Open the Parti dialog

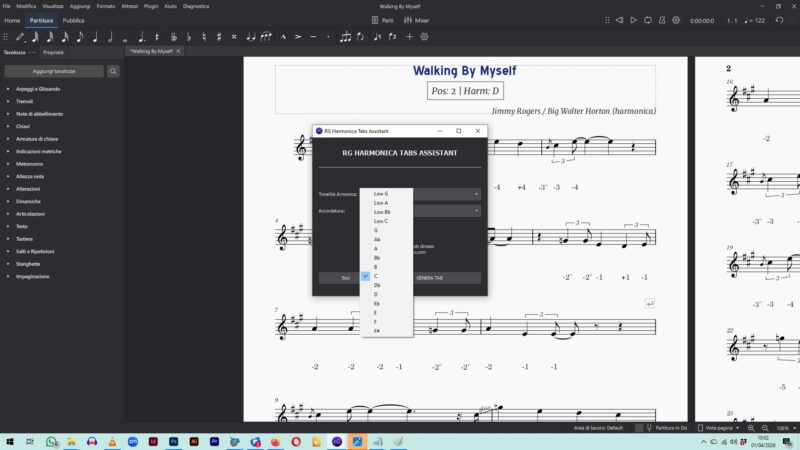383,20
